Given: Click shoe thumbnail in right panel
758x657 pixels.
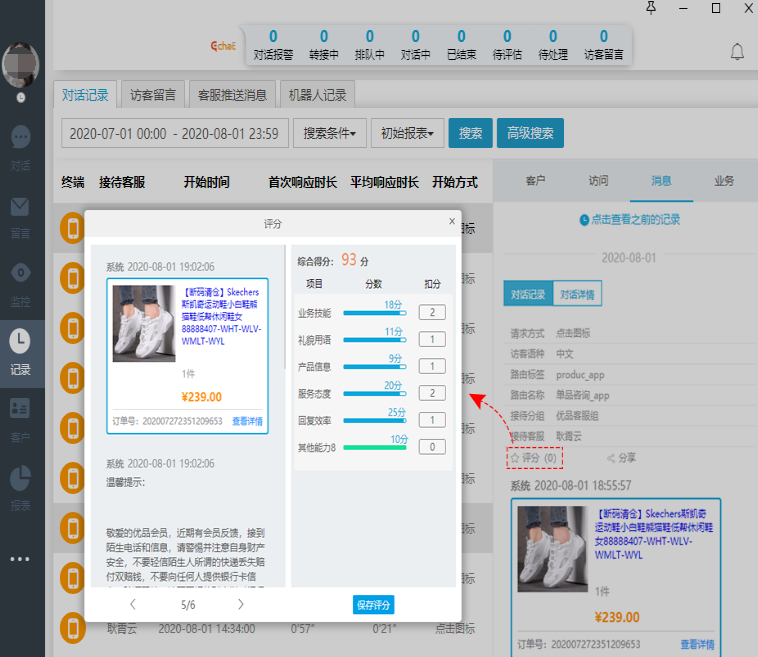Looking at the screenshot, I should [553, 549].
